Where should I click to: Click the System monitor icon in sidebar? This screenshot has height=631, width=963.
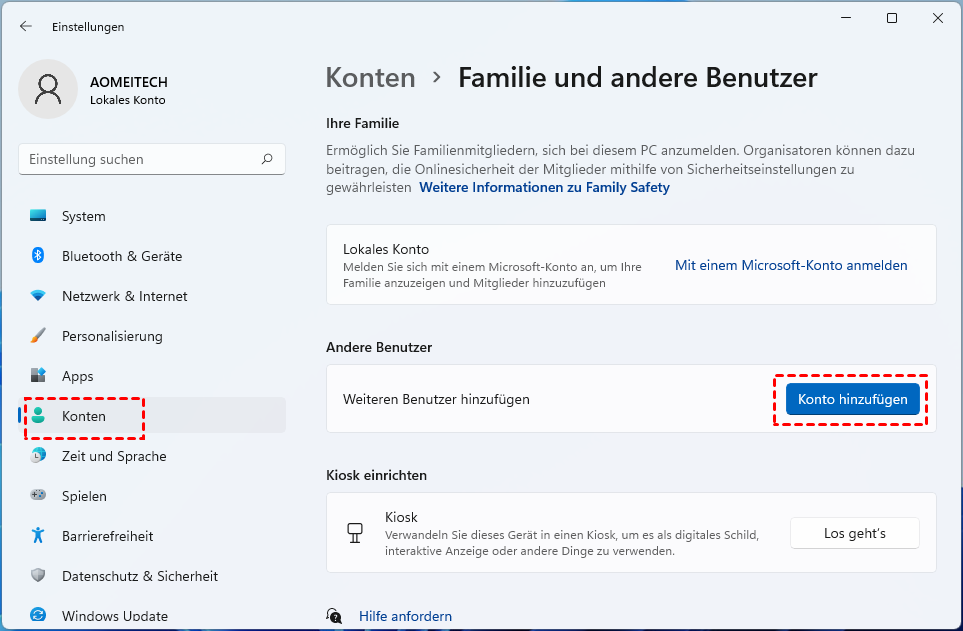(x=38, y=216)
